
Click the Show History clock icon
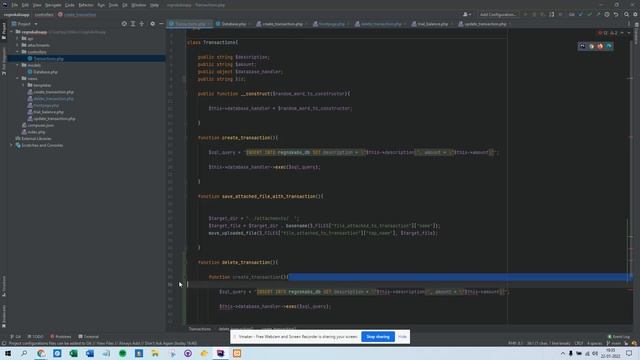coord(607,14)
